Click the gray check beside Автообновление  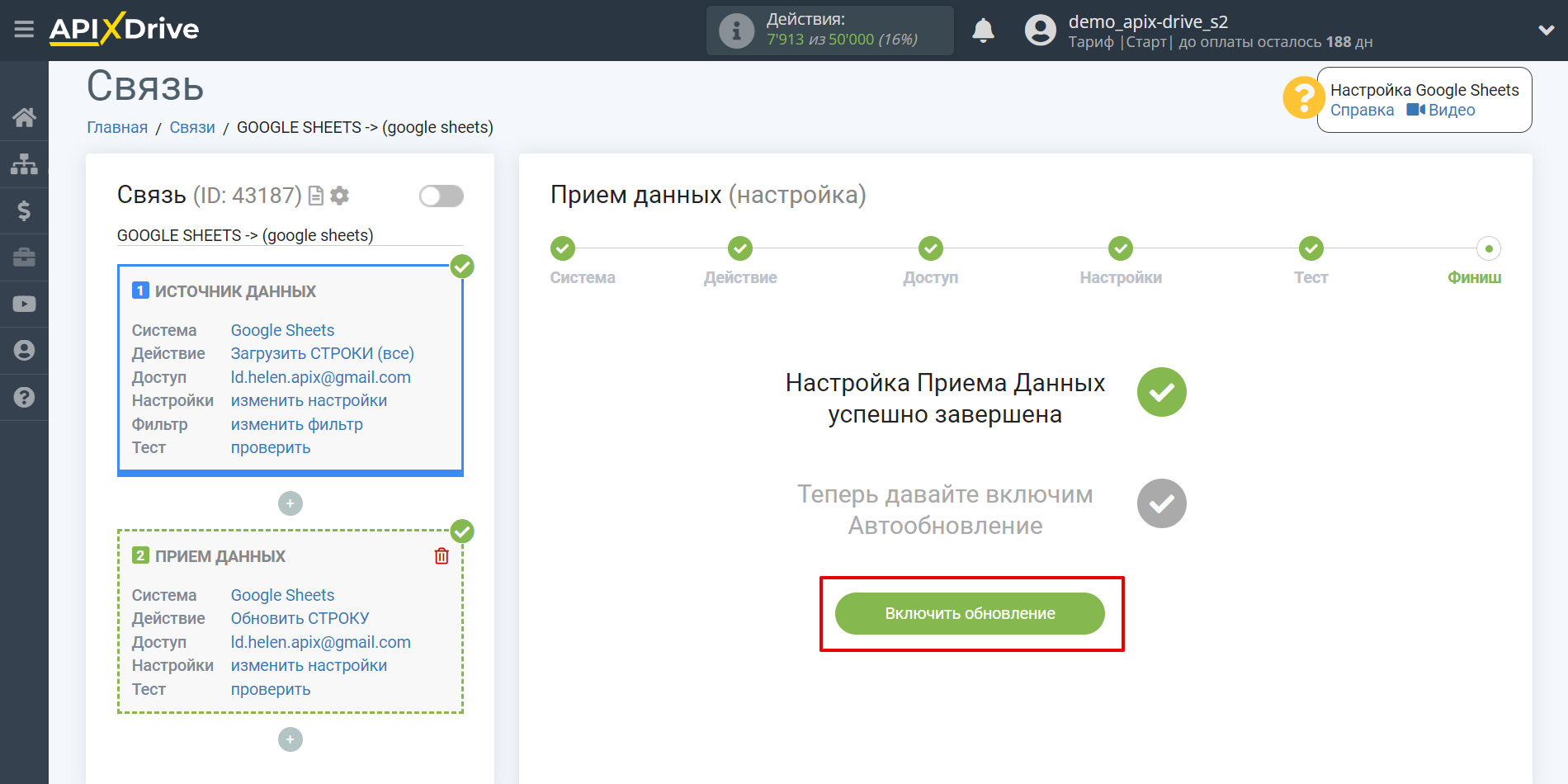[x=1162, y=503]
